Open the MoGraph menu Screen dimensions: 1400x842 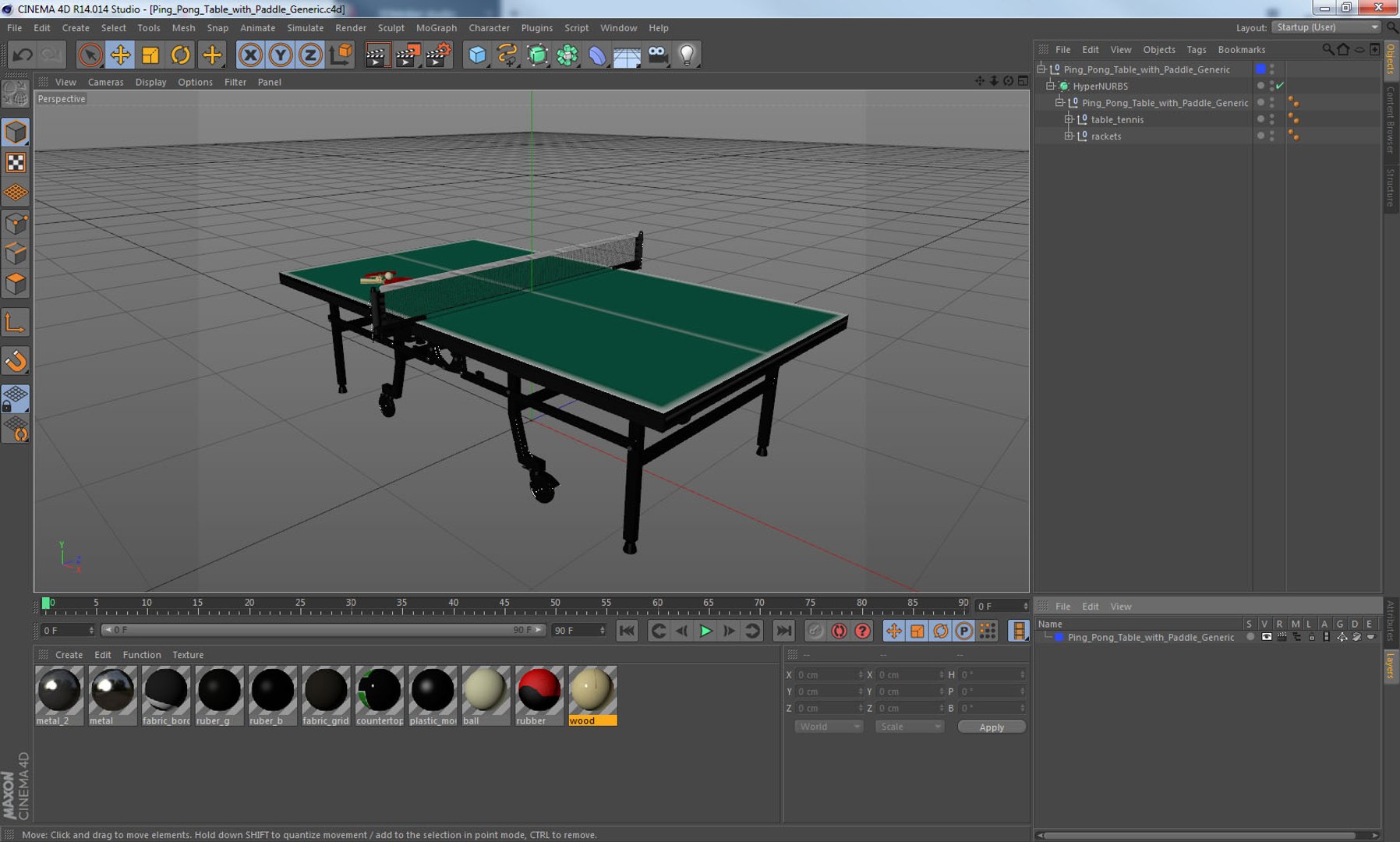pos(436,27)
